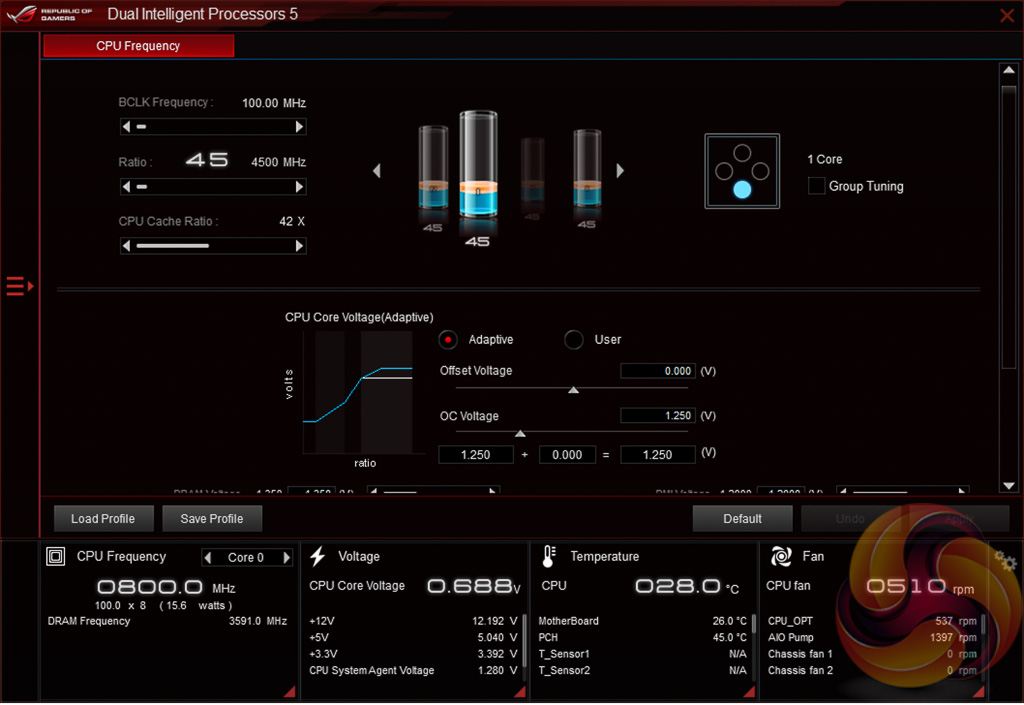Click Load Profile button
The width and height of the screenshot is (1024, 705).
[x=103, y=519]
